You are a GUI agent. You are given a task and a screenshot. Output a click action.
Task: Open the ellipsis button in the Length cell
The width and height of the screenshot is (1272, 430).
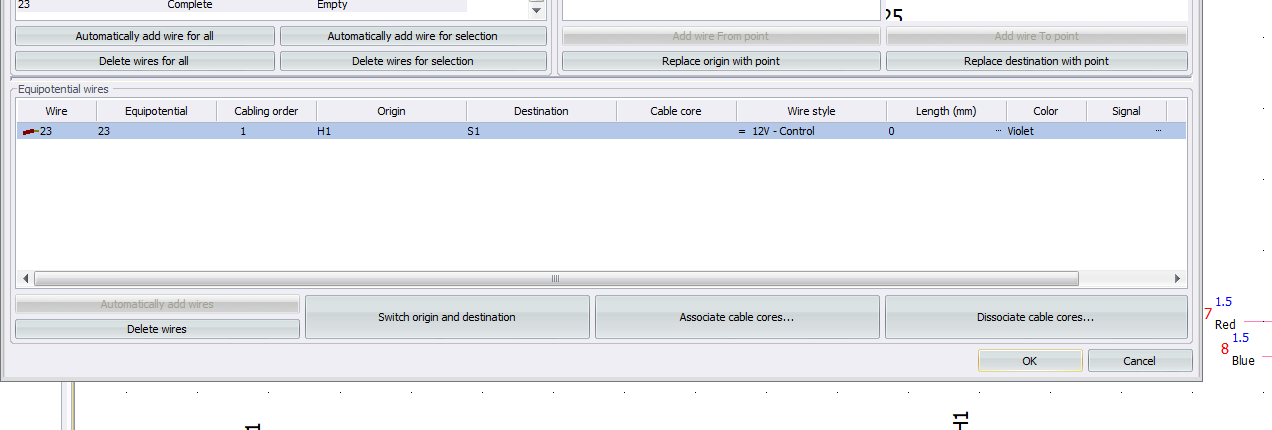(998, 131)
